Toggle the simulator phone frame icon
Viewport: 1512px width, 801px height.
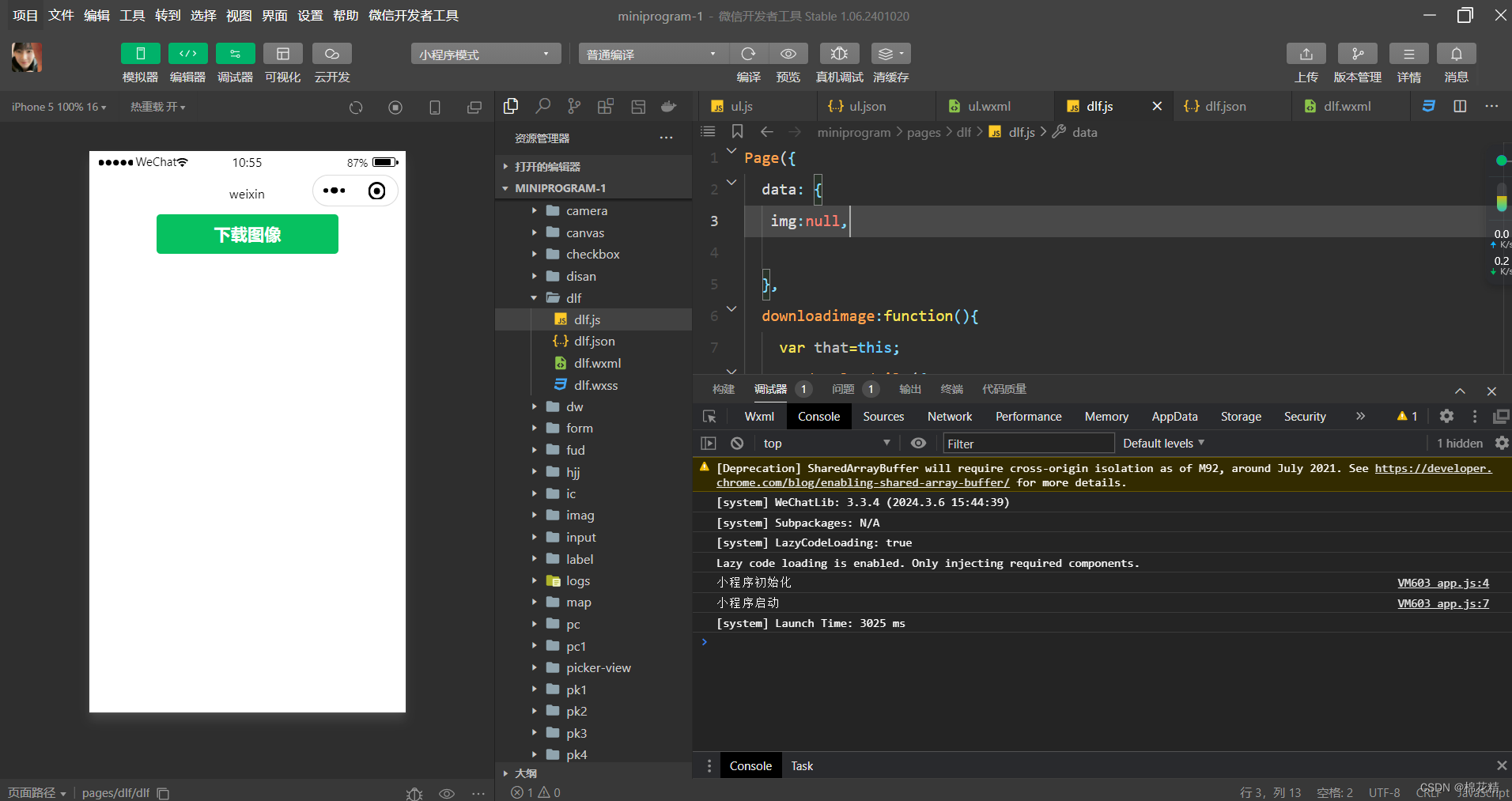(x=435, y=108)
